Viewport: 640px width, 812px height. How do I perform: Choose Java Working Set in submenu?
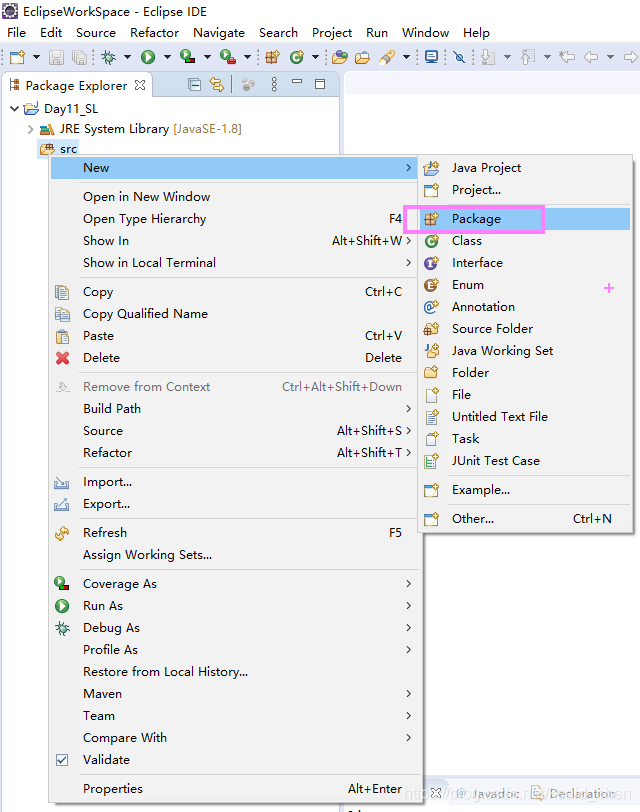coord(525,351)
